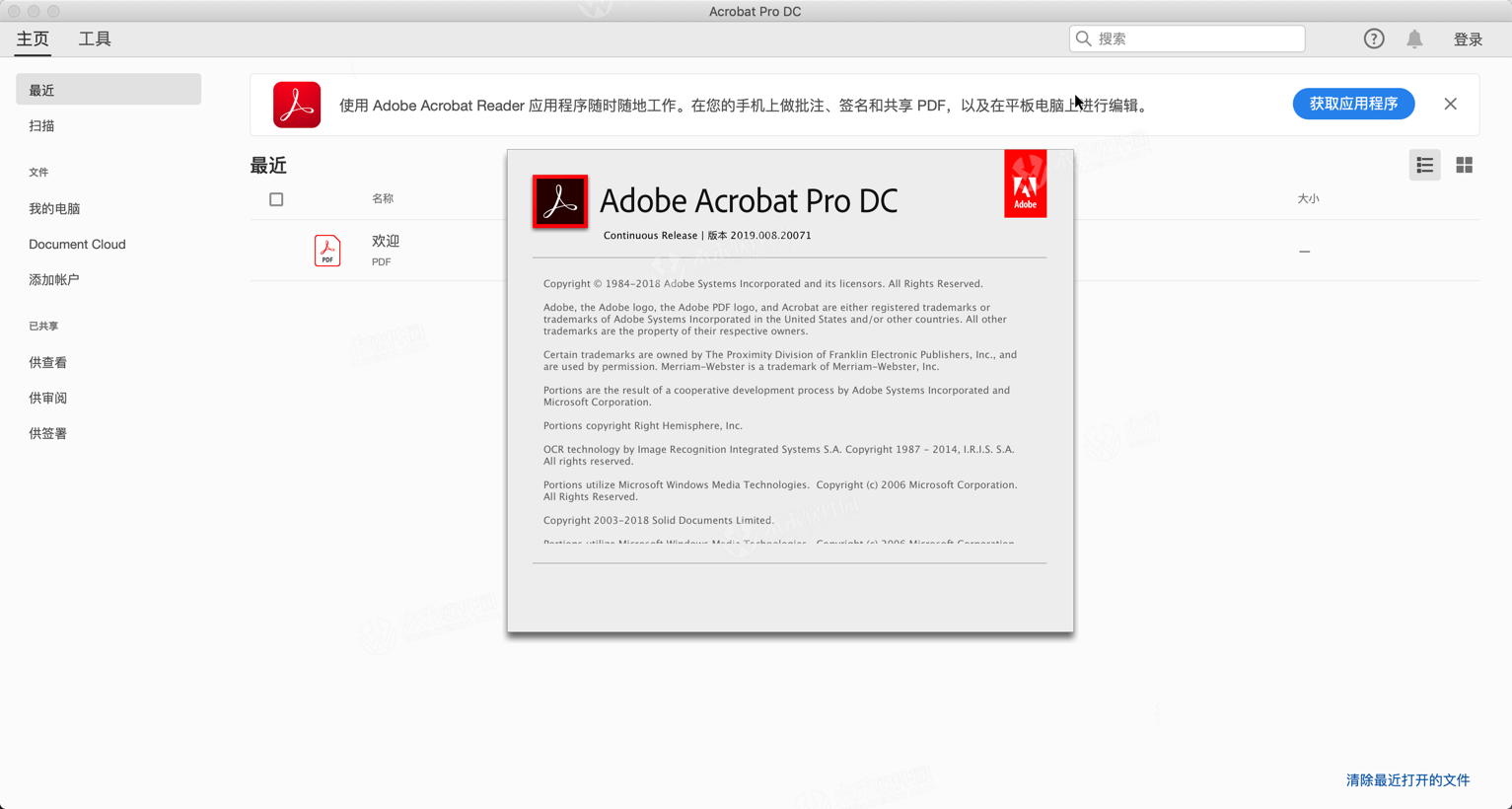Open the help question mark icon
Screen dimensions: 1512x809
click(1374, 38)
